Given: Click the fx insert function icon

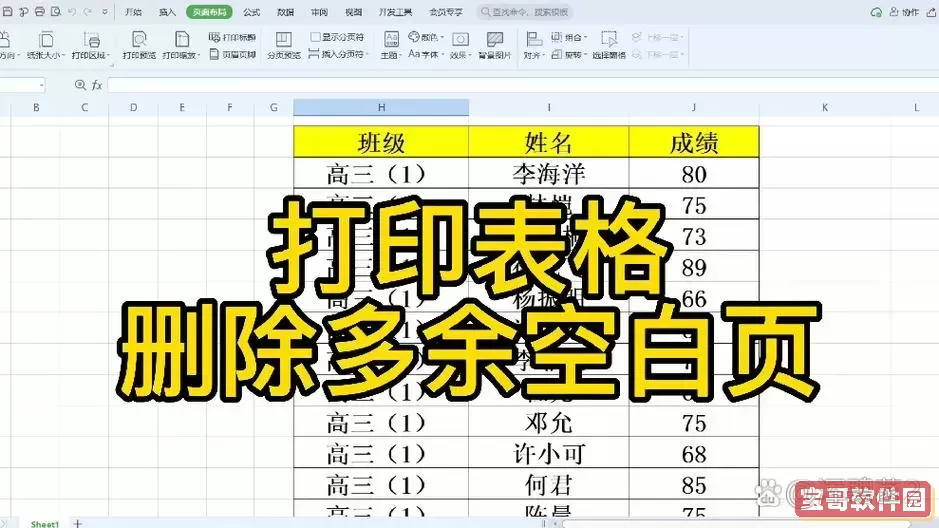Looking at the screenshot, I should [97, 86].
